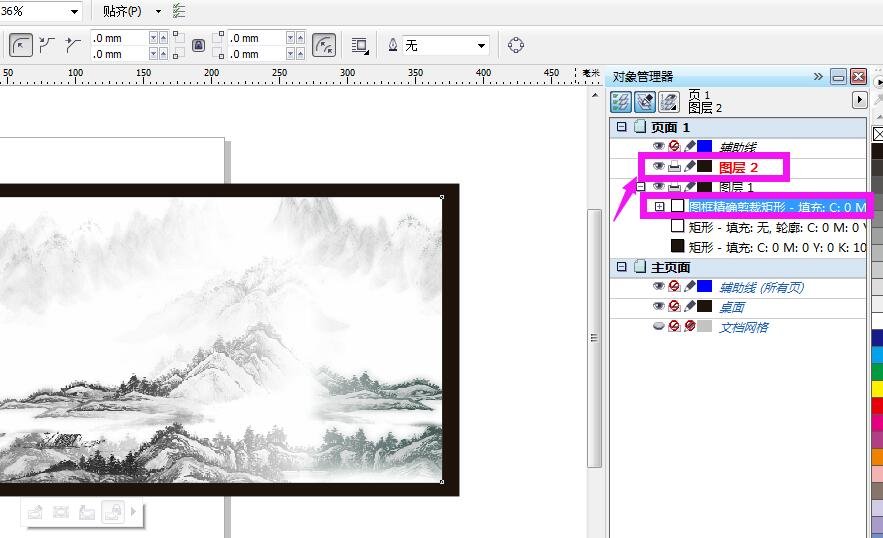The height and width of the screenshot is (538, 883).
Task: Collapse the 页面 1 tree node
Action: click(x=621, y=127)
